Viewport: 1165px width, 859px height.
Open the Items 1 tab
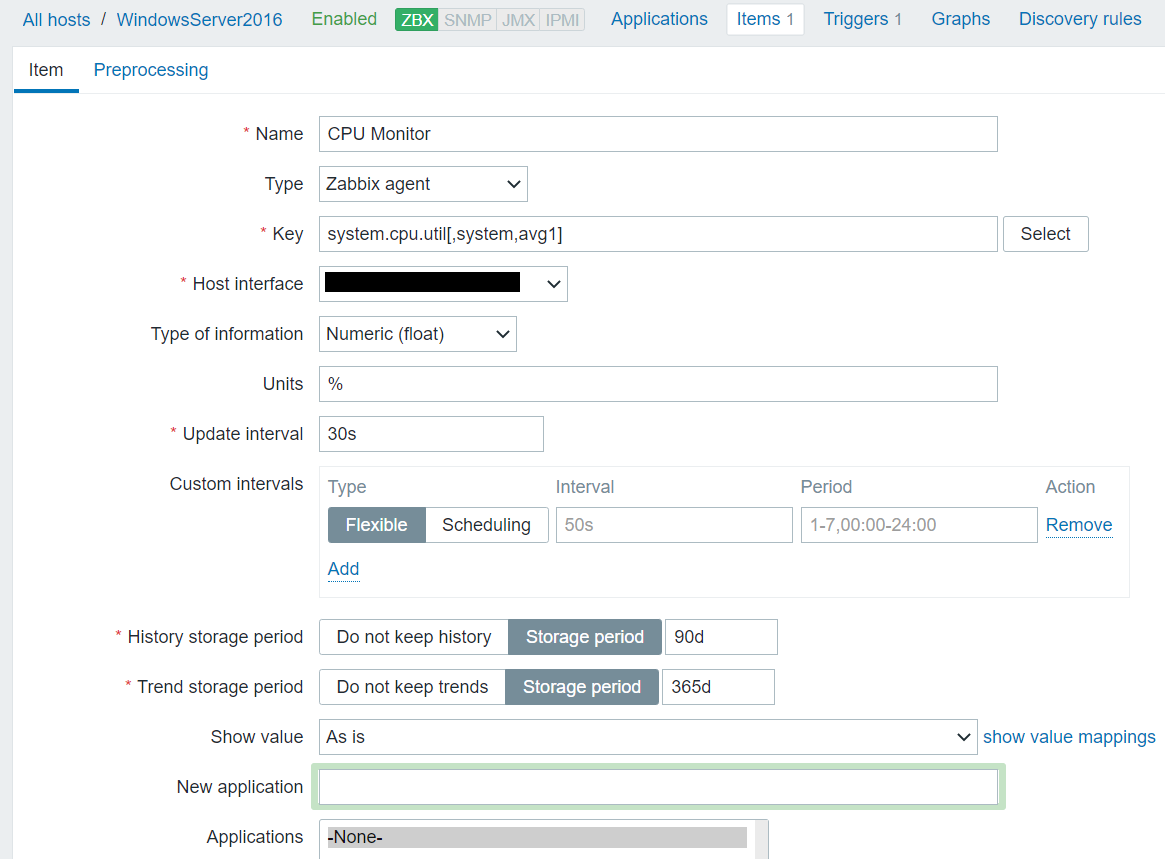pos(765,19)
